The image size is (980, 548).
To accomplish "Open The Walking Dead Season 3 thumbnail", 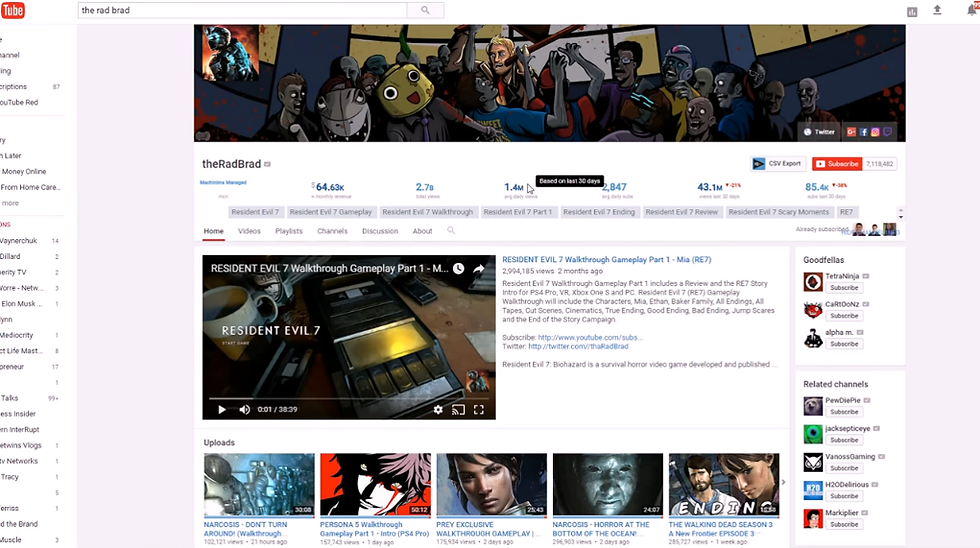I will pyautogui.click(x=724, y=485).
